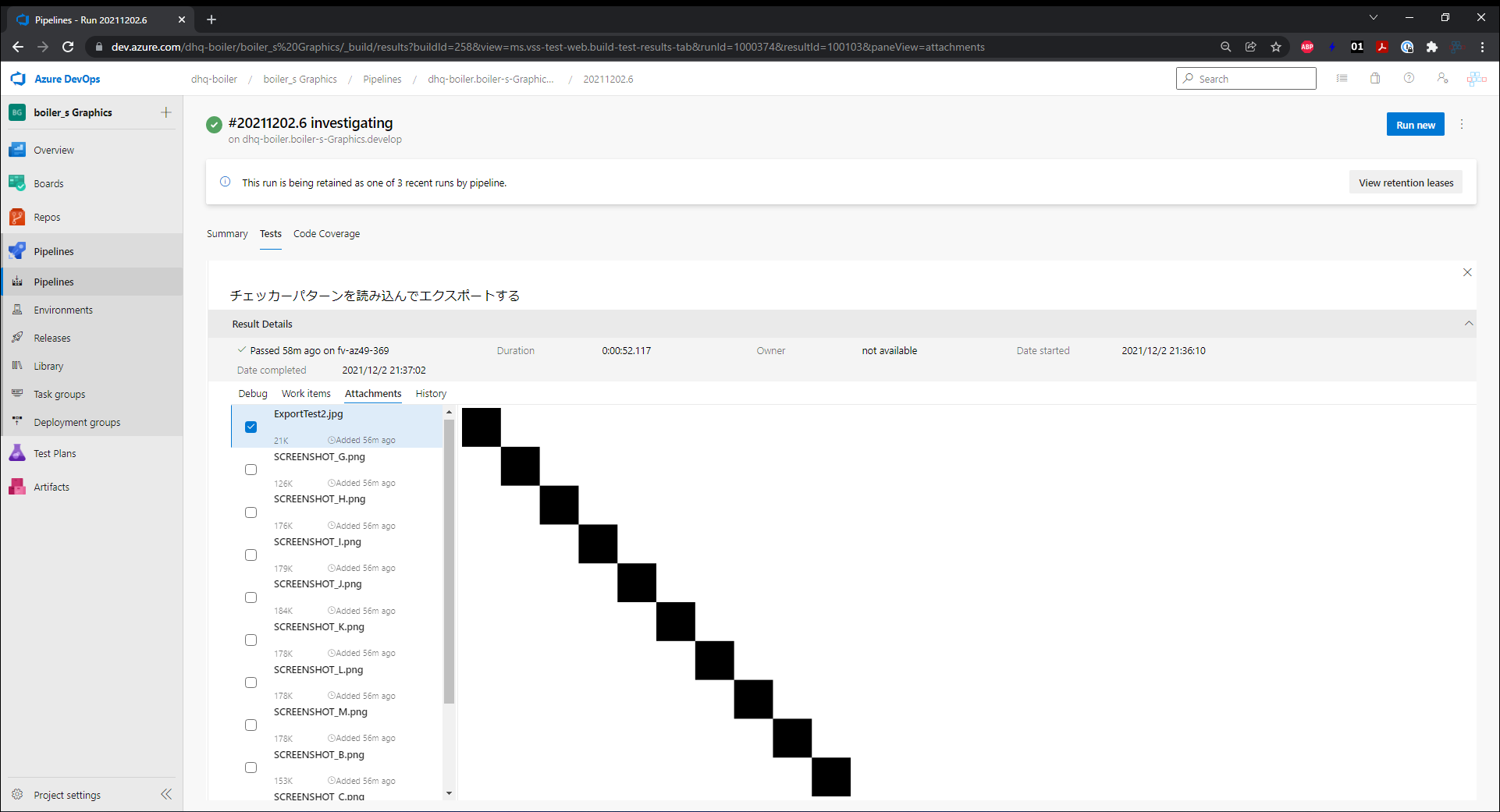
Task: Open the Work items tab
Action: (306, 393)
